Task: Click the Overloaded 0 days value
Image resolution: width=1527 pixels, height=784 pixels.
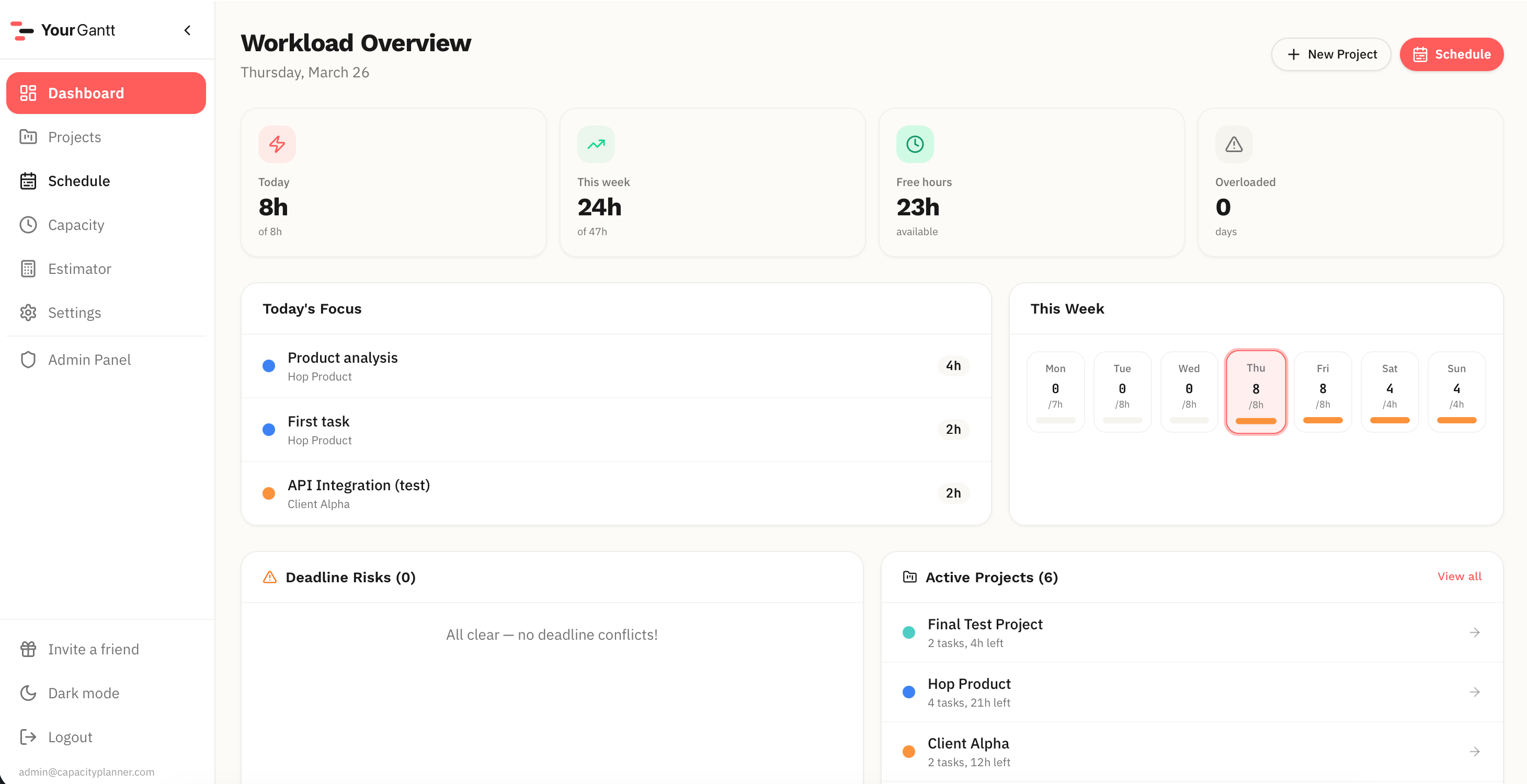Action: (x=1223, y=207)
